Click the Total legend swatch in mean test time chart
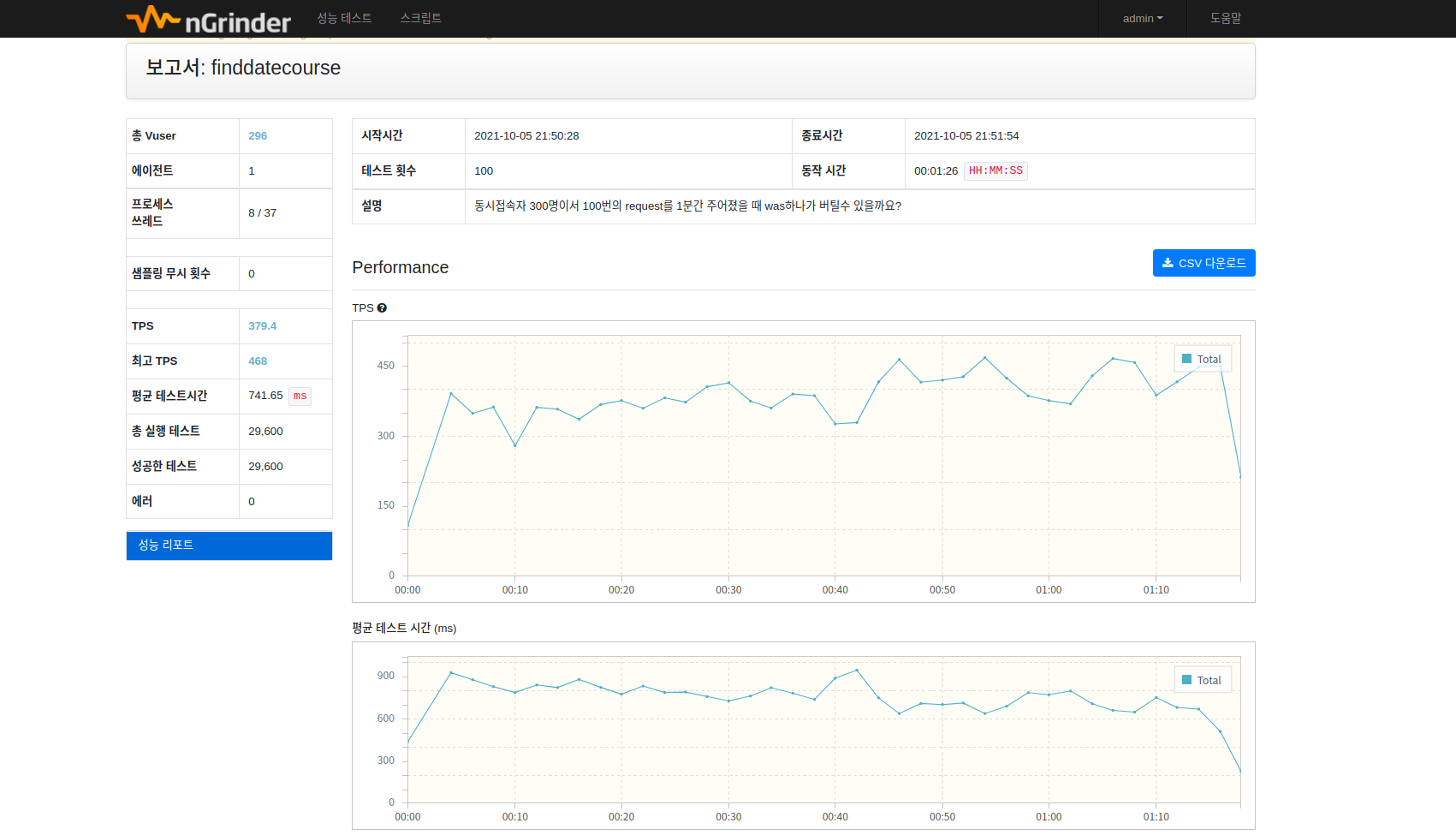The height and width of the screenshot is (835, 1456). [x=1186, y=680]
